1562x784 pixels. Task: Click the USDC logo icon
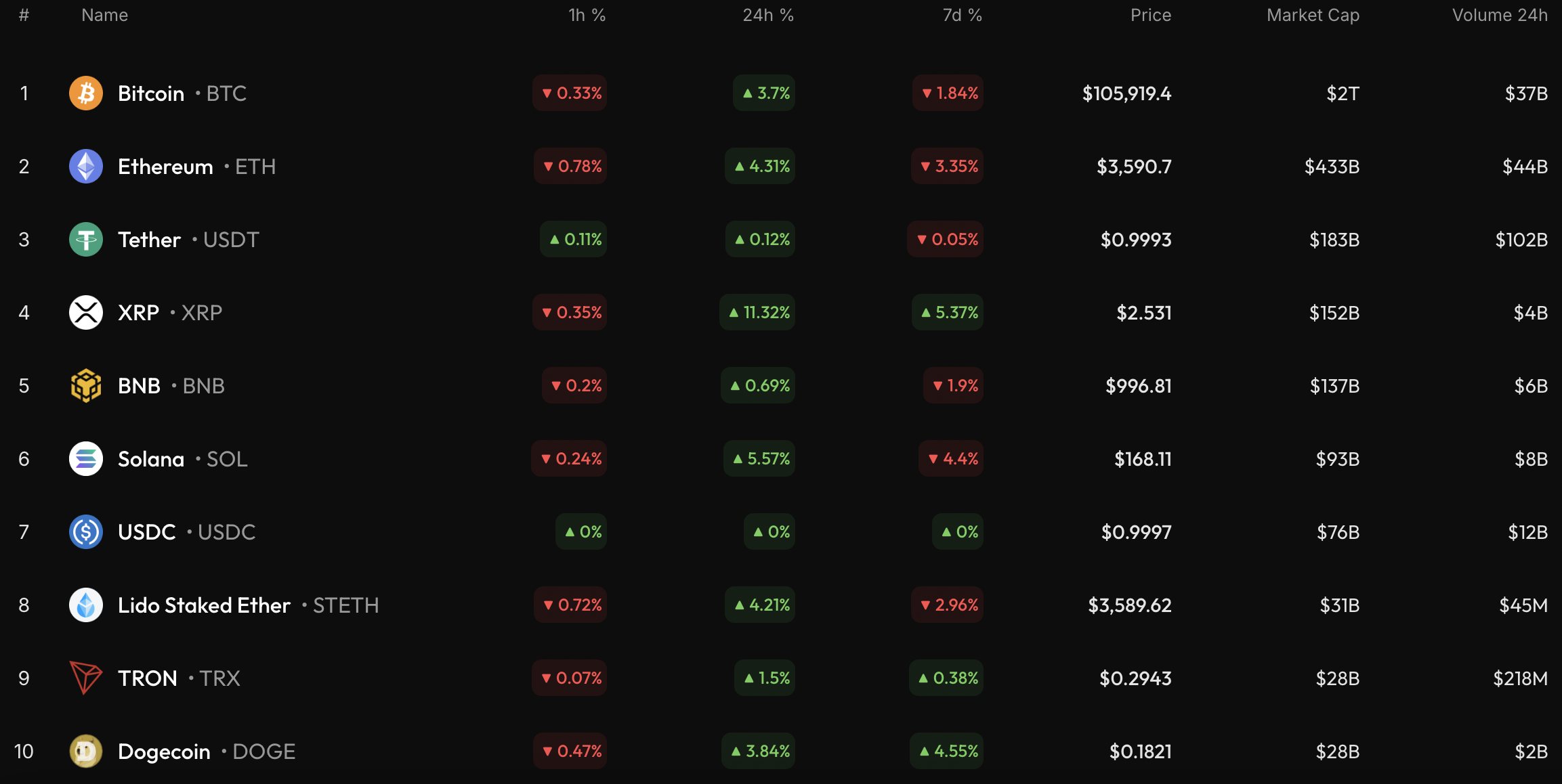click(86, 532)
